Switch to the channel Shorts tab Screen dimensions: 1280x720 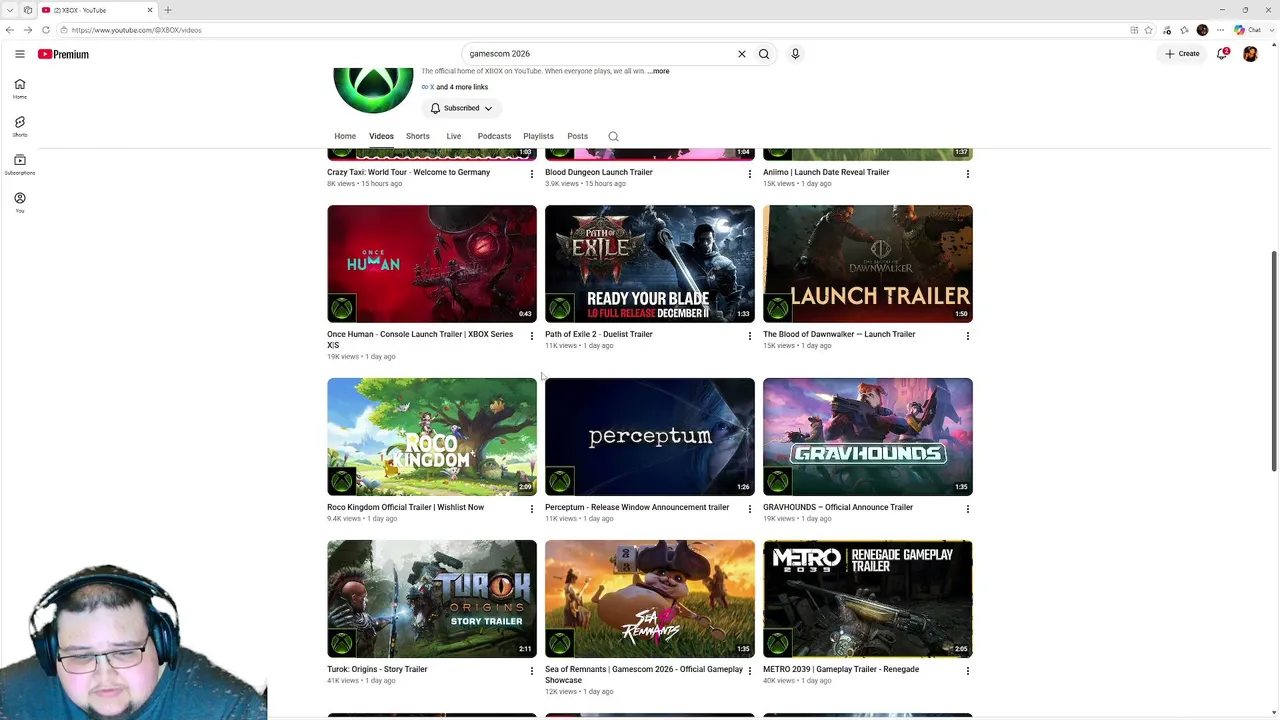pos(418,136)
